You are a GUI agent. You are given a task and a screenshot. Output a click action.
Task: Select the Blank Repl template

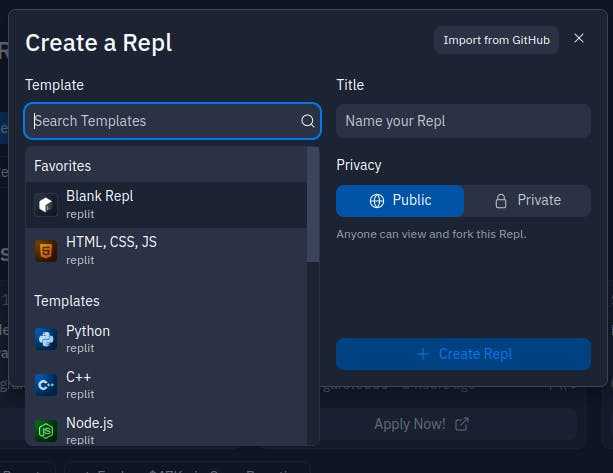tap(166, 205)
